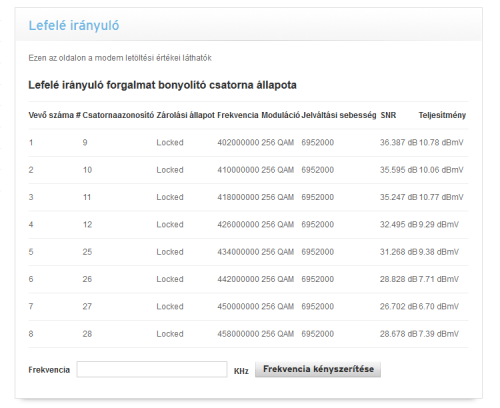Select channel ID 10

pyautogui.click(x=87, y=170)
